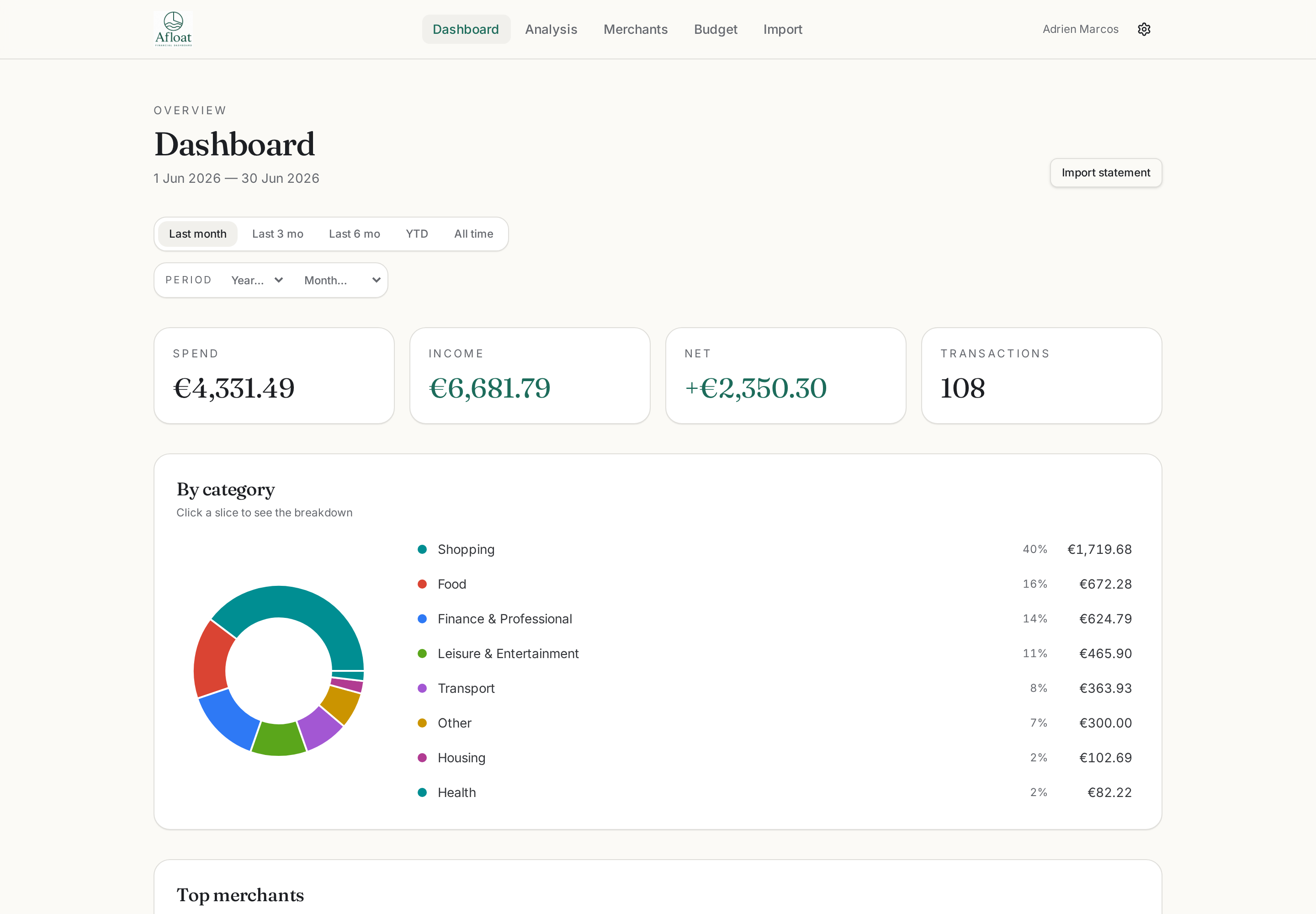The width and height of the screenshot is (1316, 914).
Task: Switch to the Merchants tab
Action: [636, 29]
